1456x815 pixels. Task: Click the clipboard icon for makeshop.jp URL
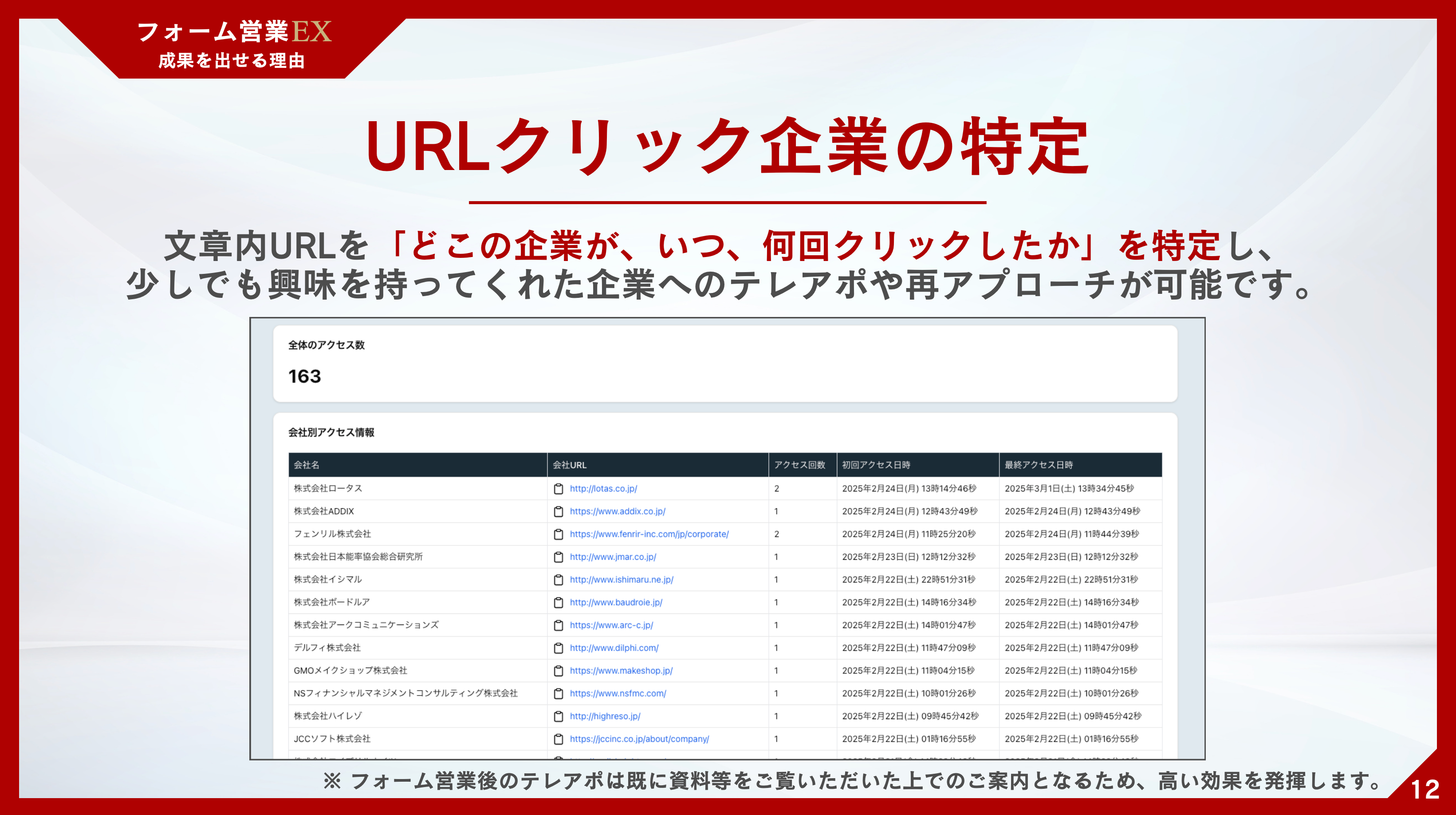coord(559,671)
